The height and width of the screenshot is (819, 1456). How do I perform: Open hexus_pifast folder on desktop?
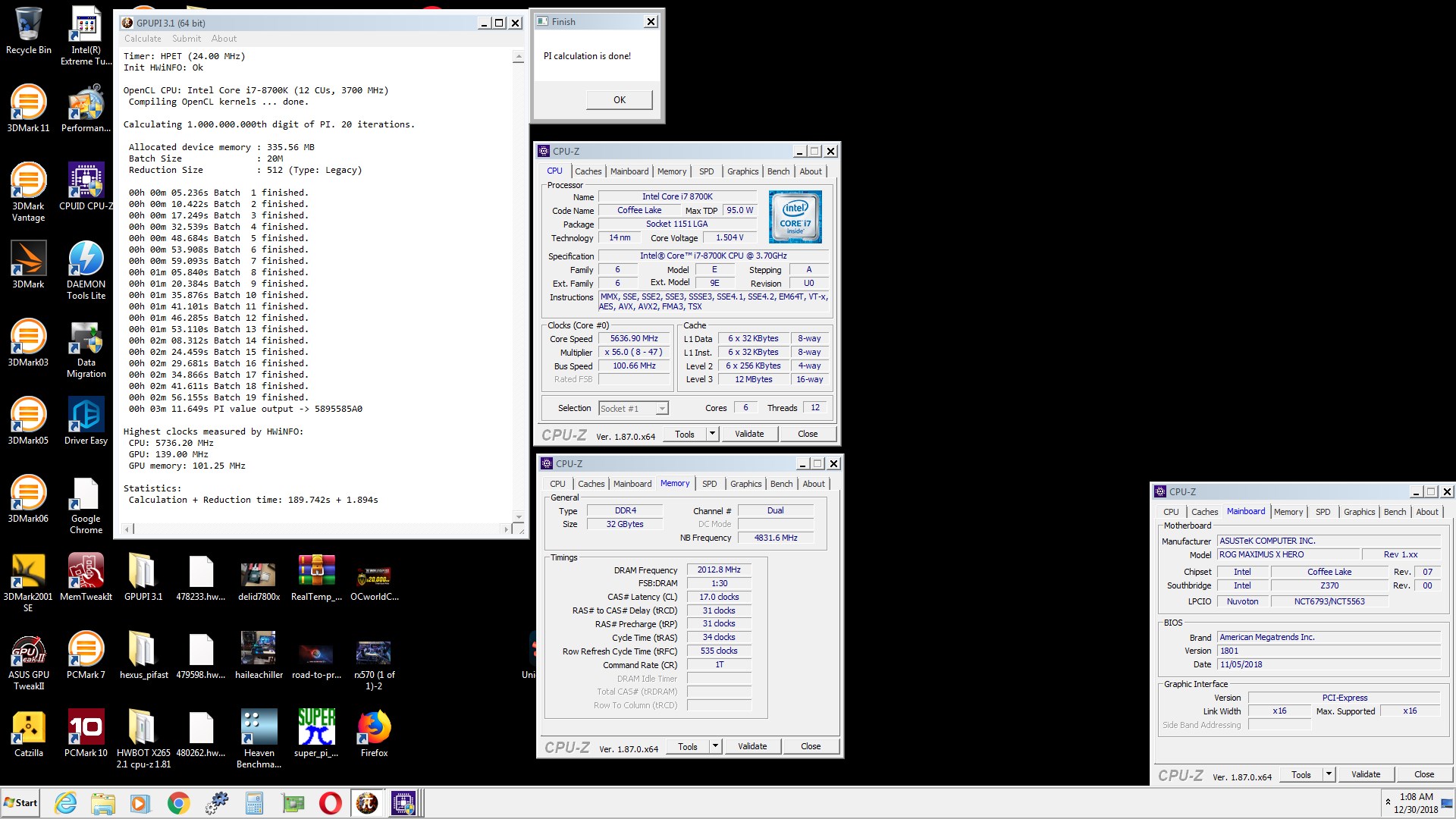[143, 655]
